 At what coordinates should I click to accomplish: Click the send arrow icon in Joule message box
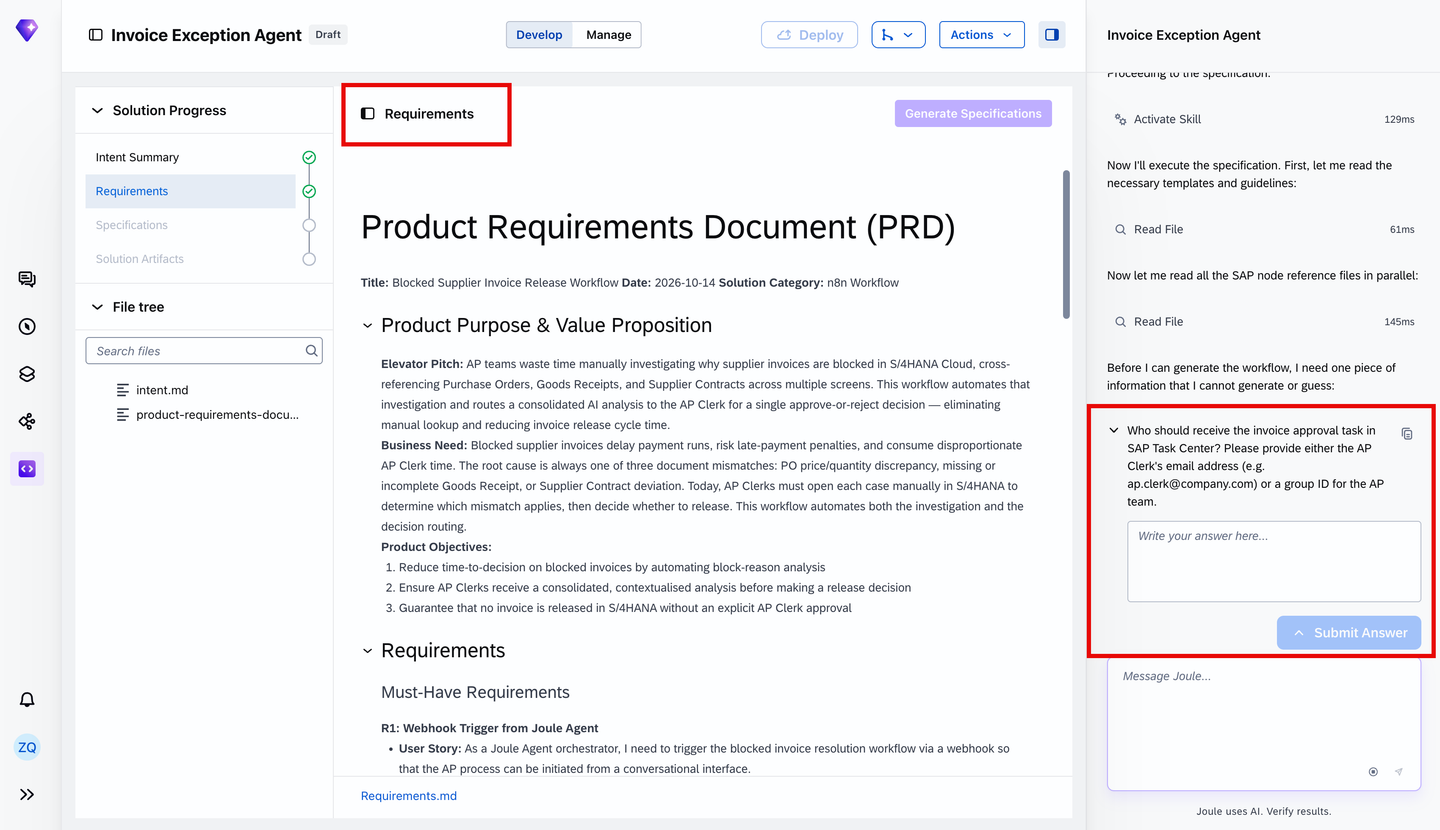point(1399,772)
